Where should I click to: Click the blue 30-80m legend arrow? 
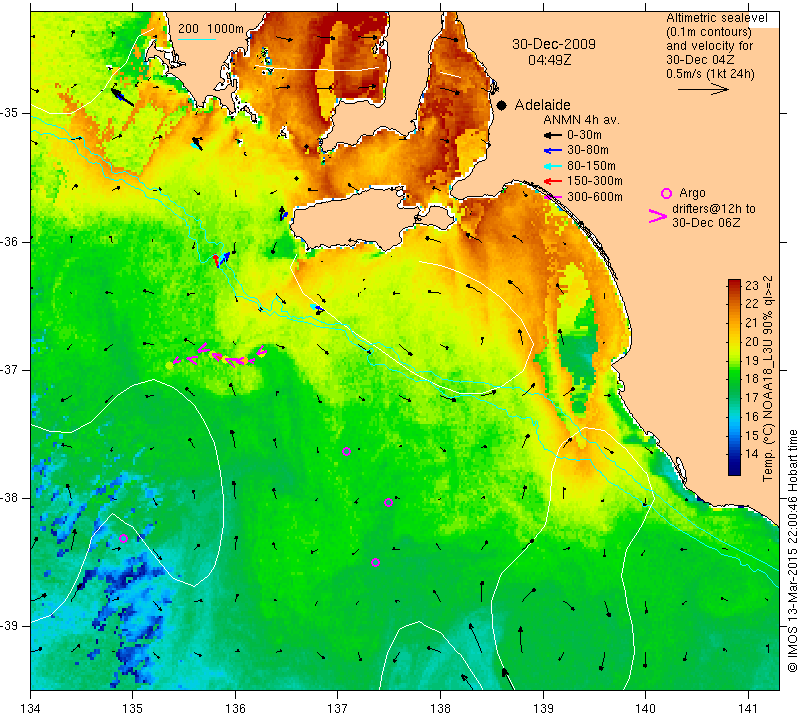click(x=552, y=151)
